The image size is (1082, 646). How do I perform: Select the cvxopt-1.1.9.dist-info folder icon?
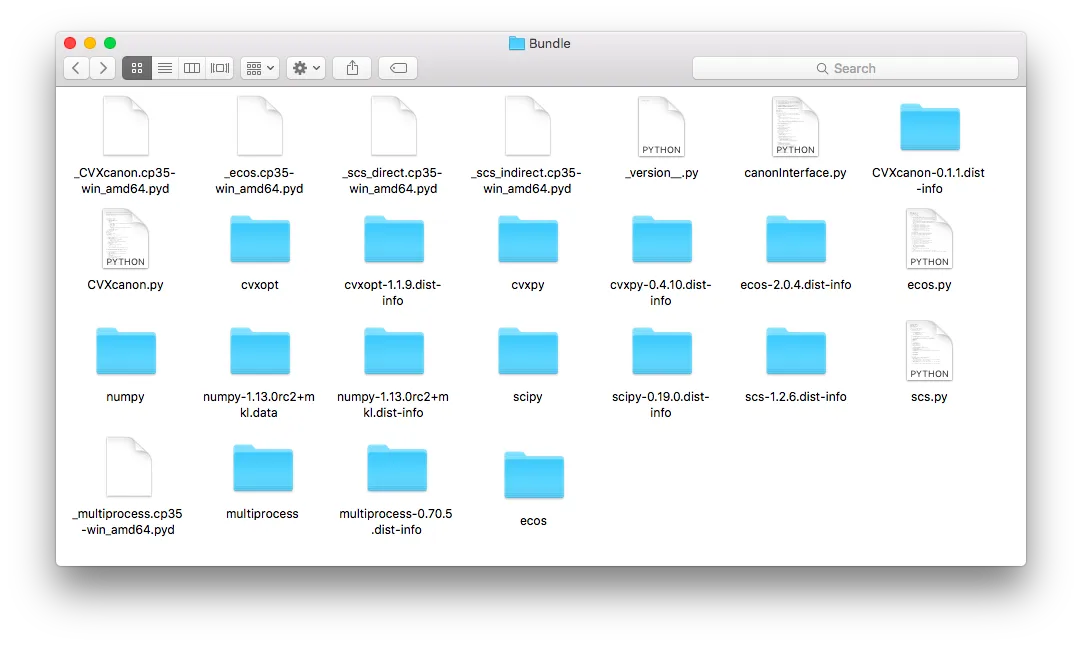tap(393, 239)
